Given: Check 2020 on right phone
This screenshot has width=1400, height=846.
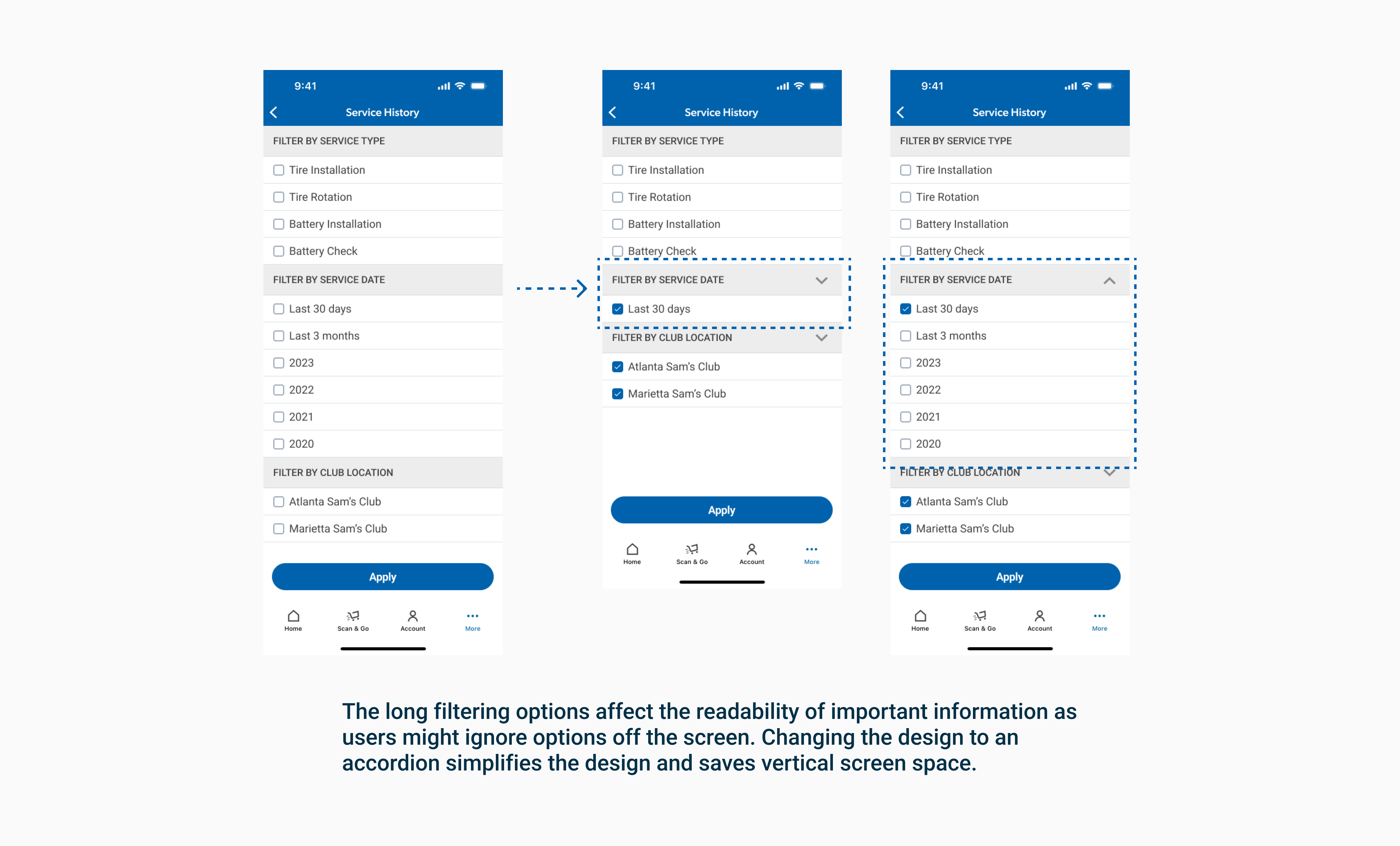Looking at the screenshot, I should click(x=906, y=444).
